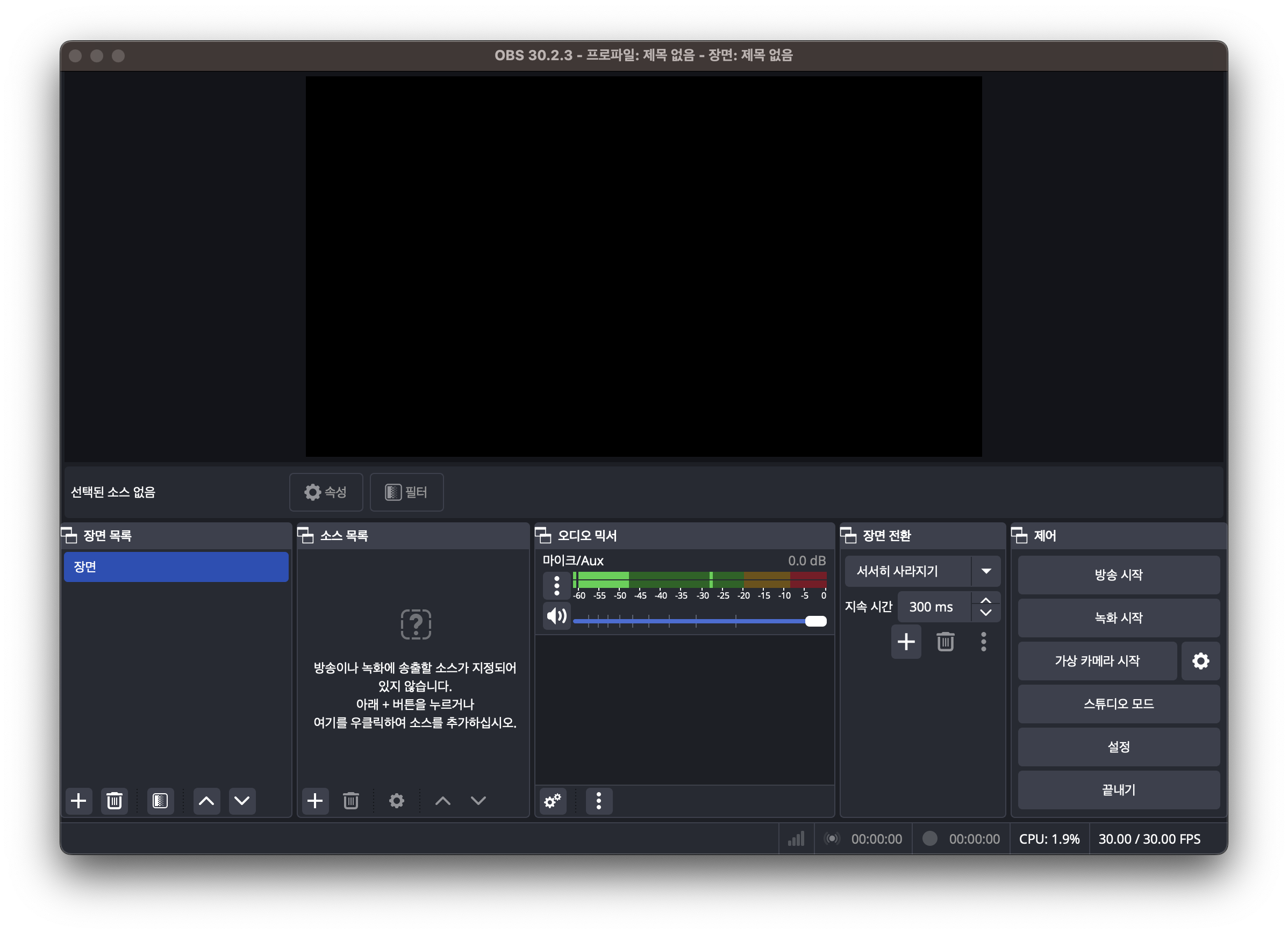The width and height of the screenshot is (1288, 934).
Task: Open advanced audio properties gears icon
Action: coord(553,801)
